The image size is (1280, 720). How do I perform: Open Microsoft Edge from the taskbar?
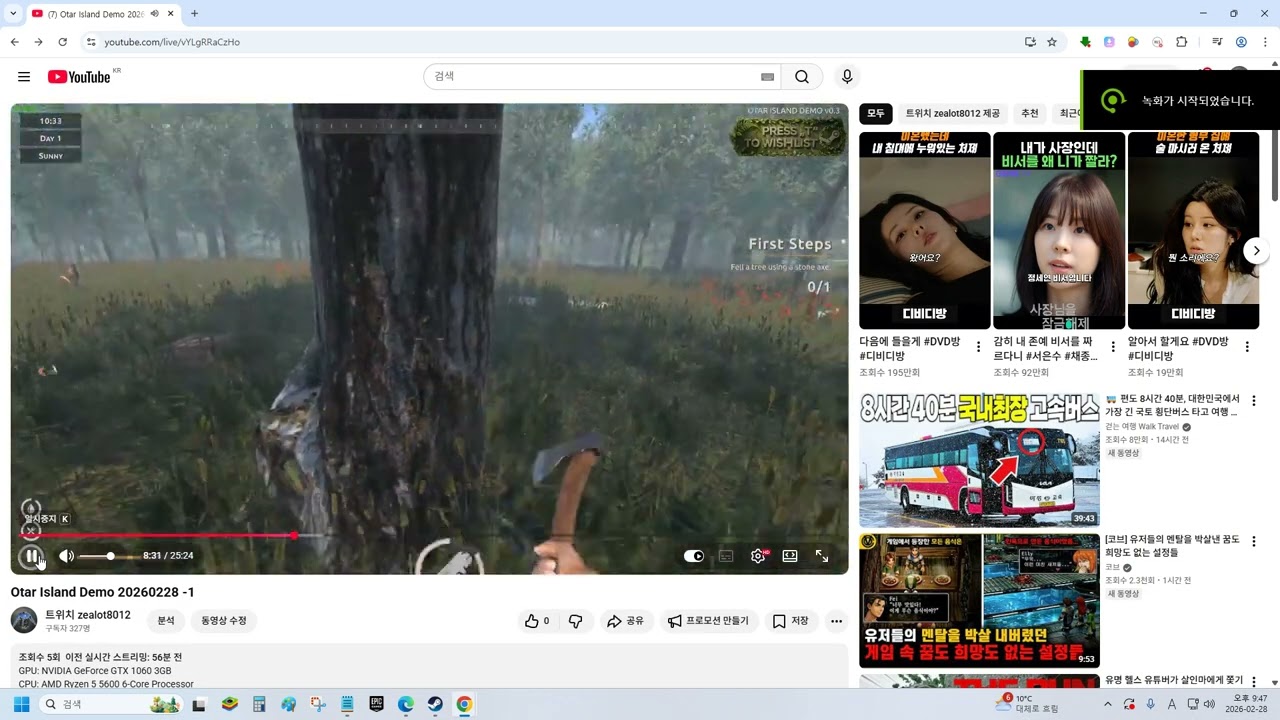click(x=406, y=704)
